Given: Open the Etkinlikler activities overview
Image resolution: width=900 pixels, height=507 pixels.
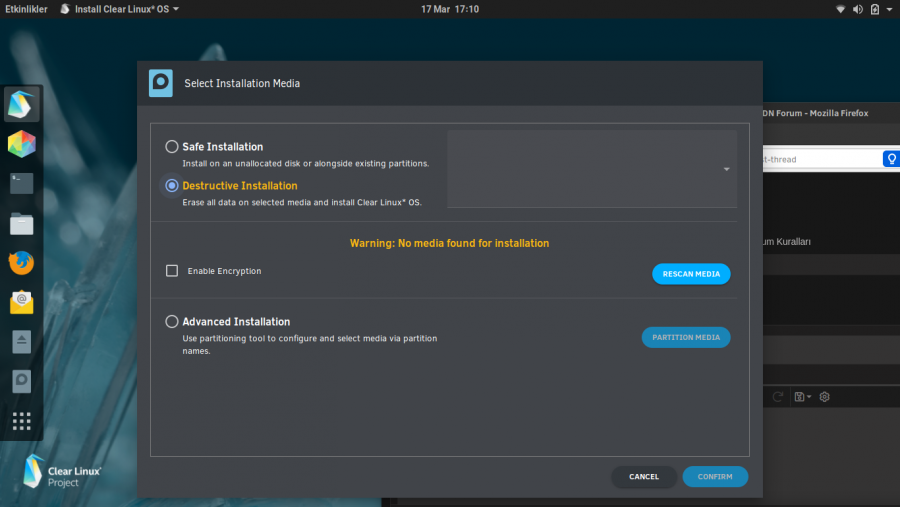Looking at the screenshot, I should (x=26, y=9).
